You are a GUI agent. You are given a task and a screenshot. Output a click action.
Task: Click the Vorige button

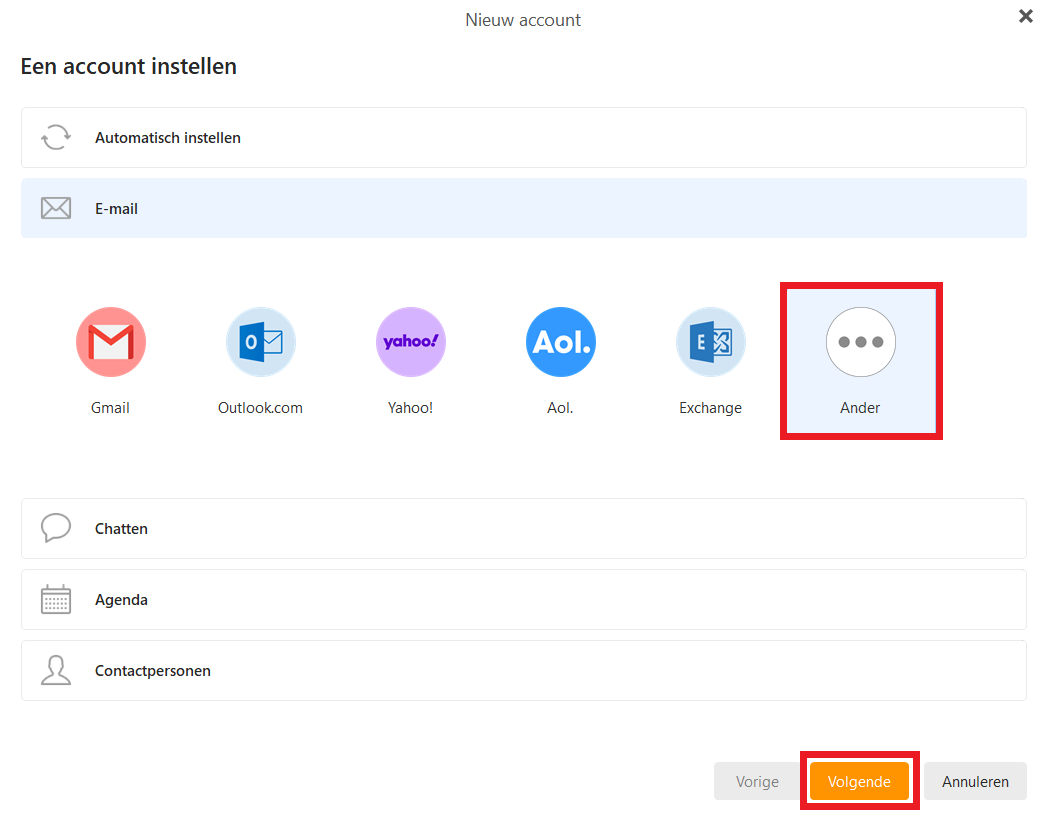coord(757,782)
